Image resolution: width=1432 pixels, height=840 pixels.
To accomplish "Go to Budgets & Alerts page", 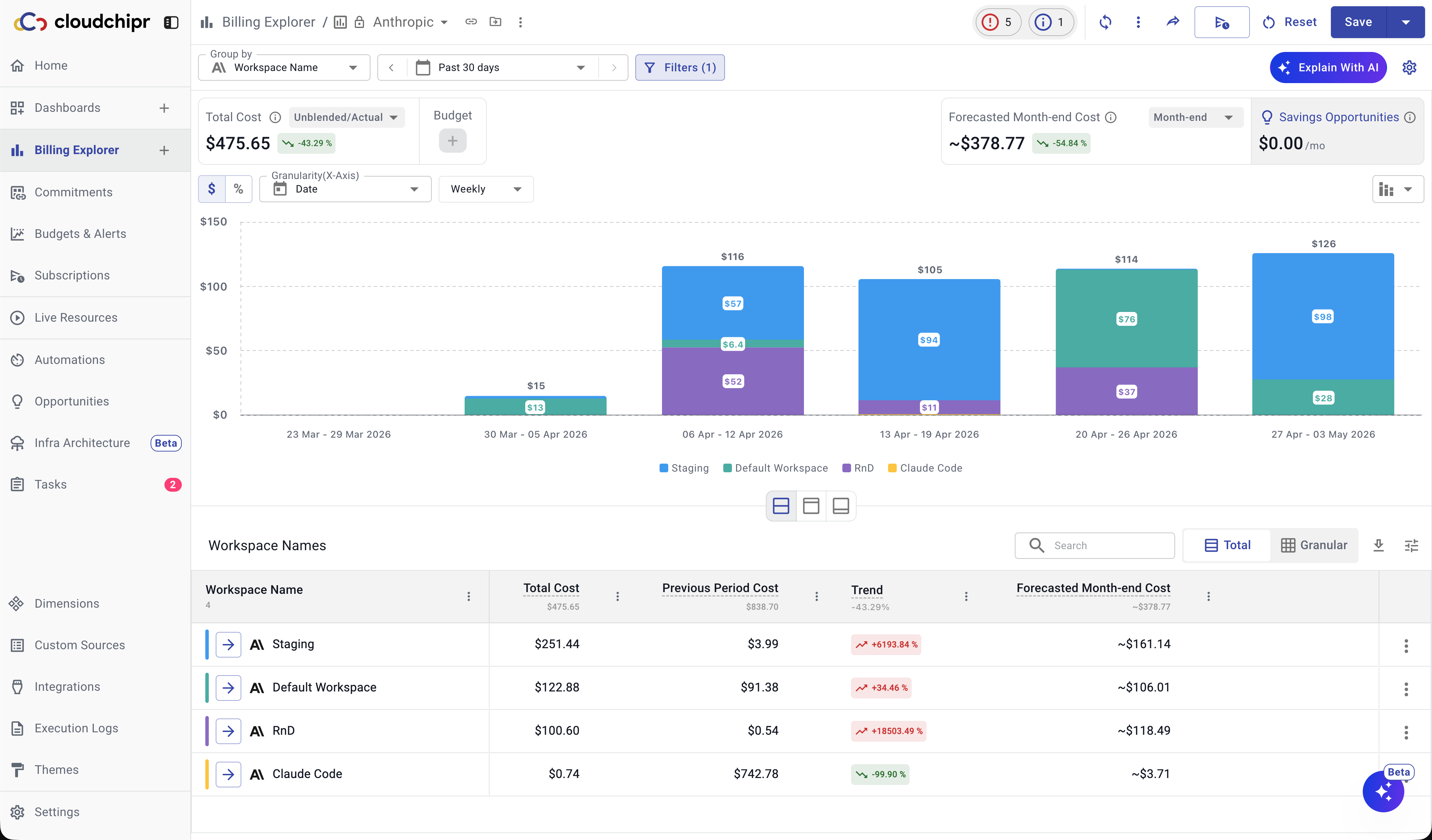I will [80, 234].
